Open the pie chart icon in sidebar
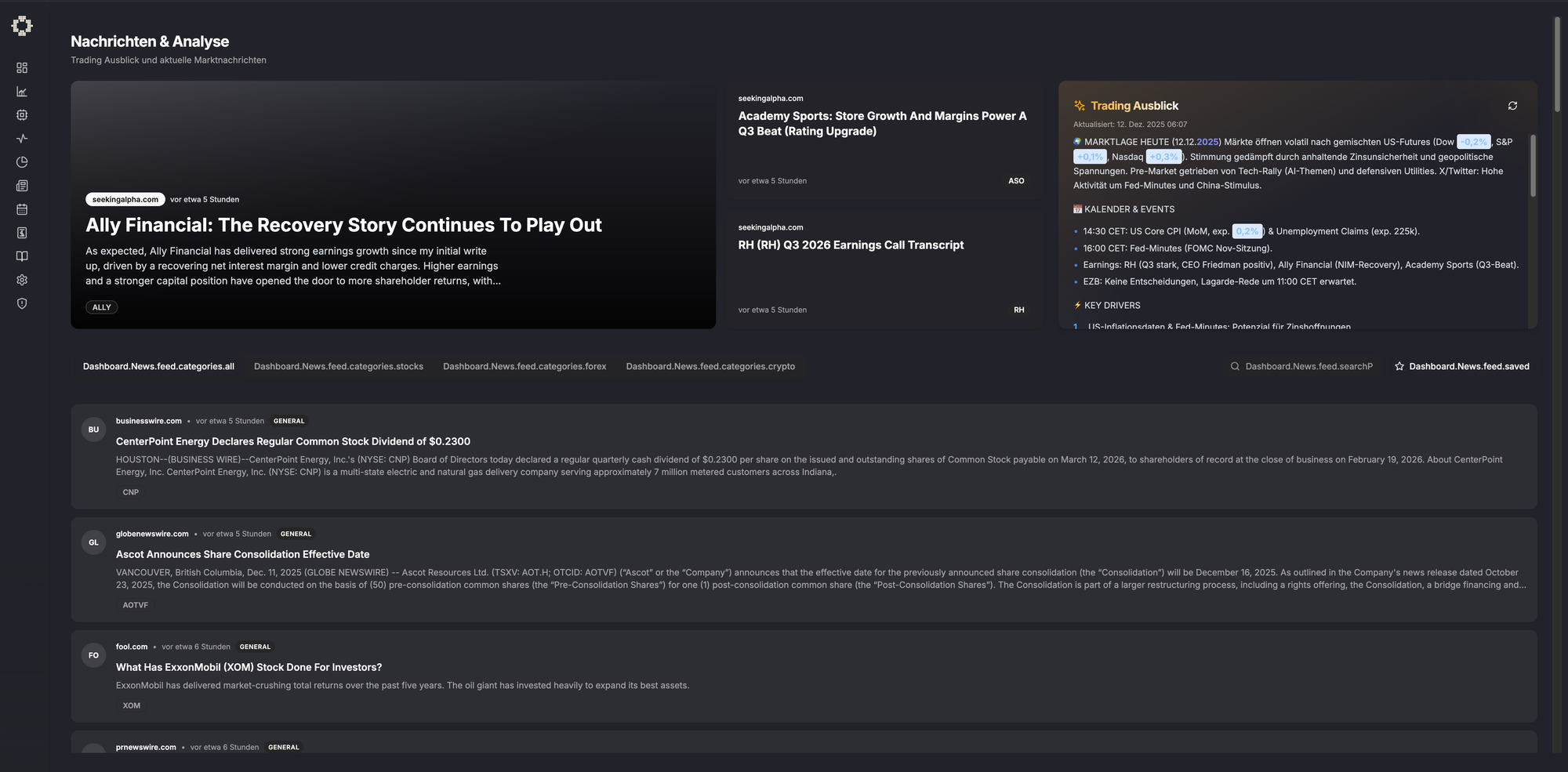Viewport: 1568px width, 772px height. tap(22, 162)
